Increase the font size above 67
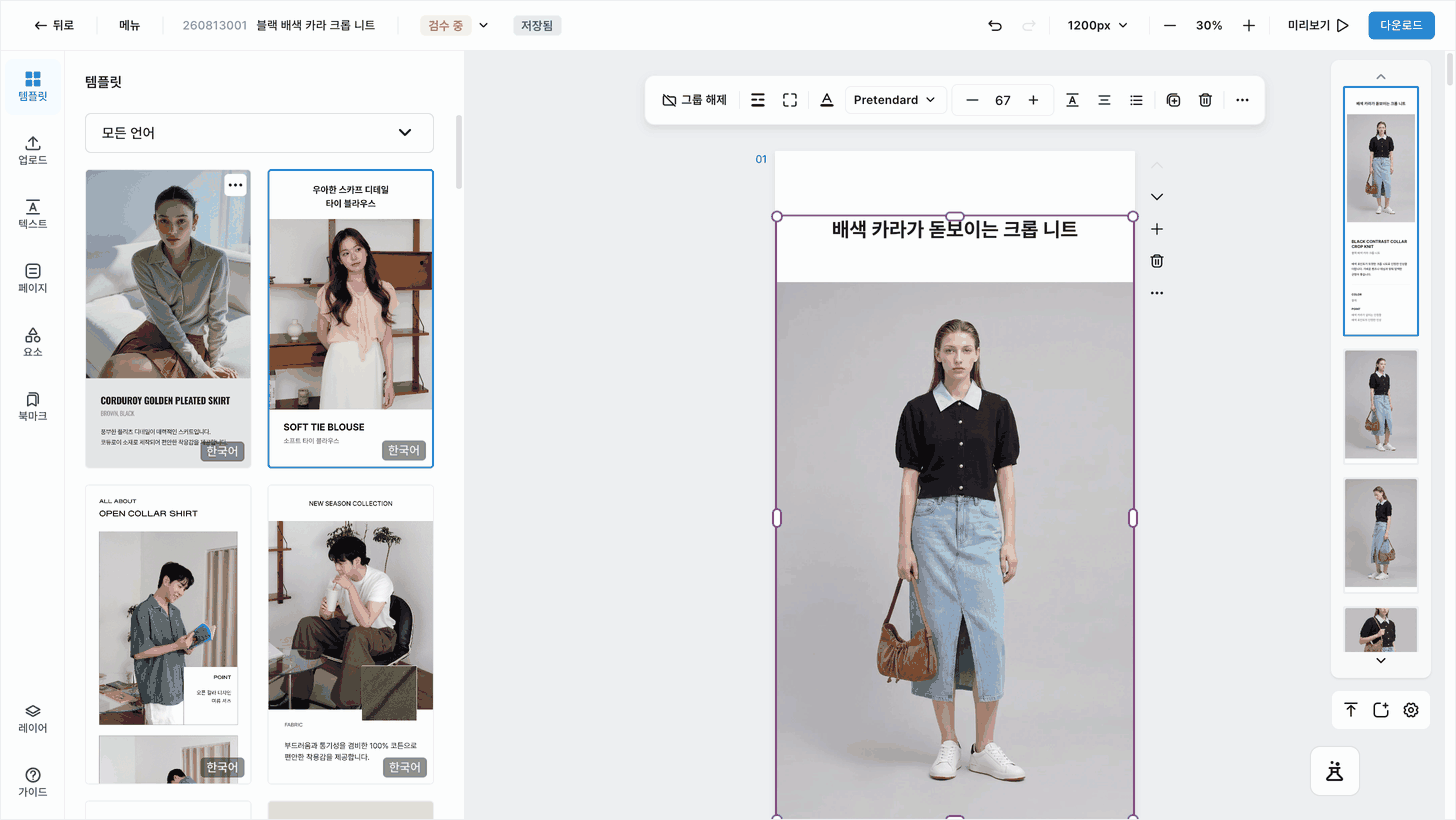The image size is (1456, 820). point(1033,100)
